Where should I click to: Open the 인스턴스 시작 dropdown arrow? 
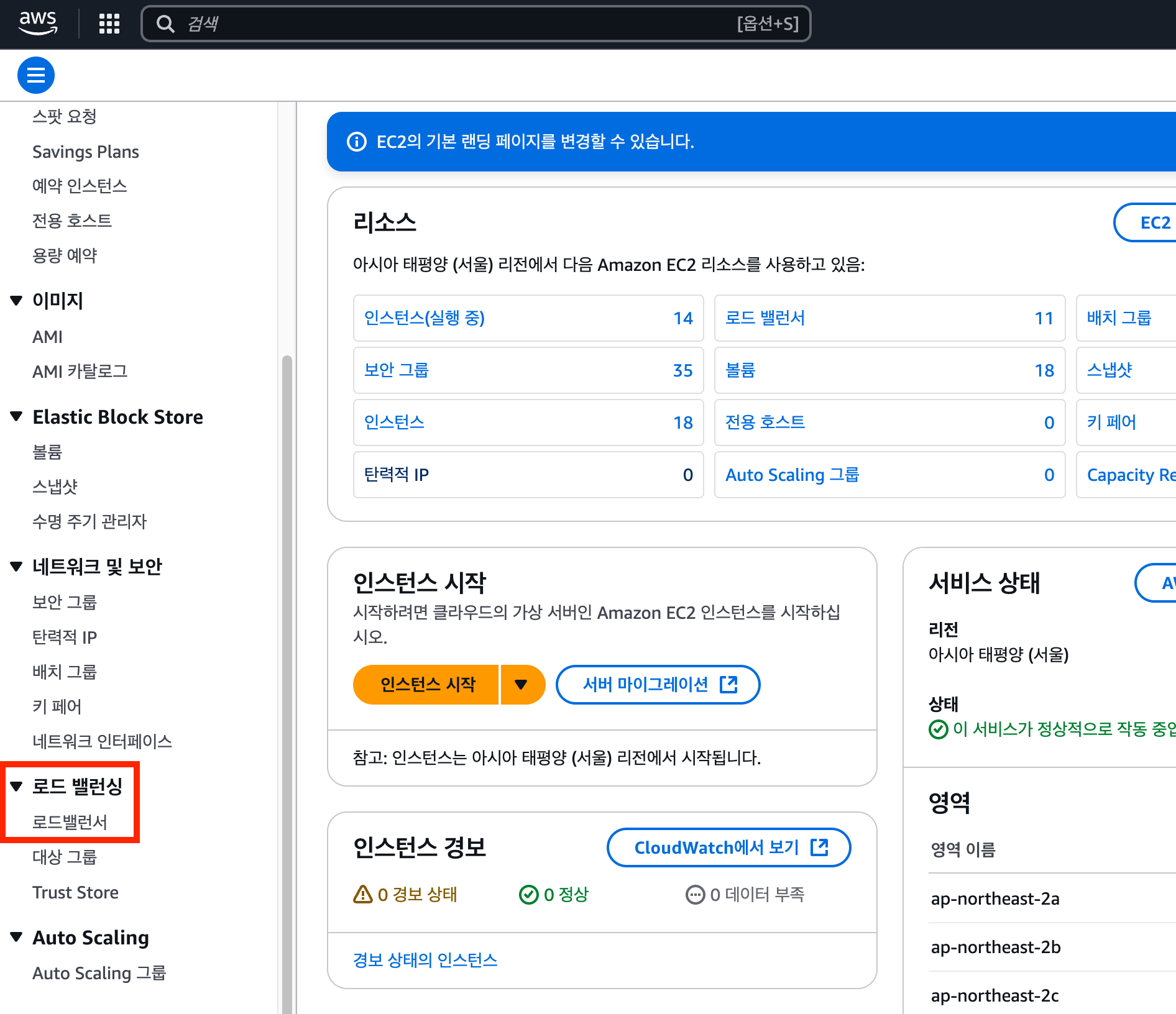(522, 685)
